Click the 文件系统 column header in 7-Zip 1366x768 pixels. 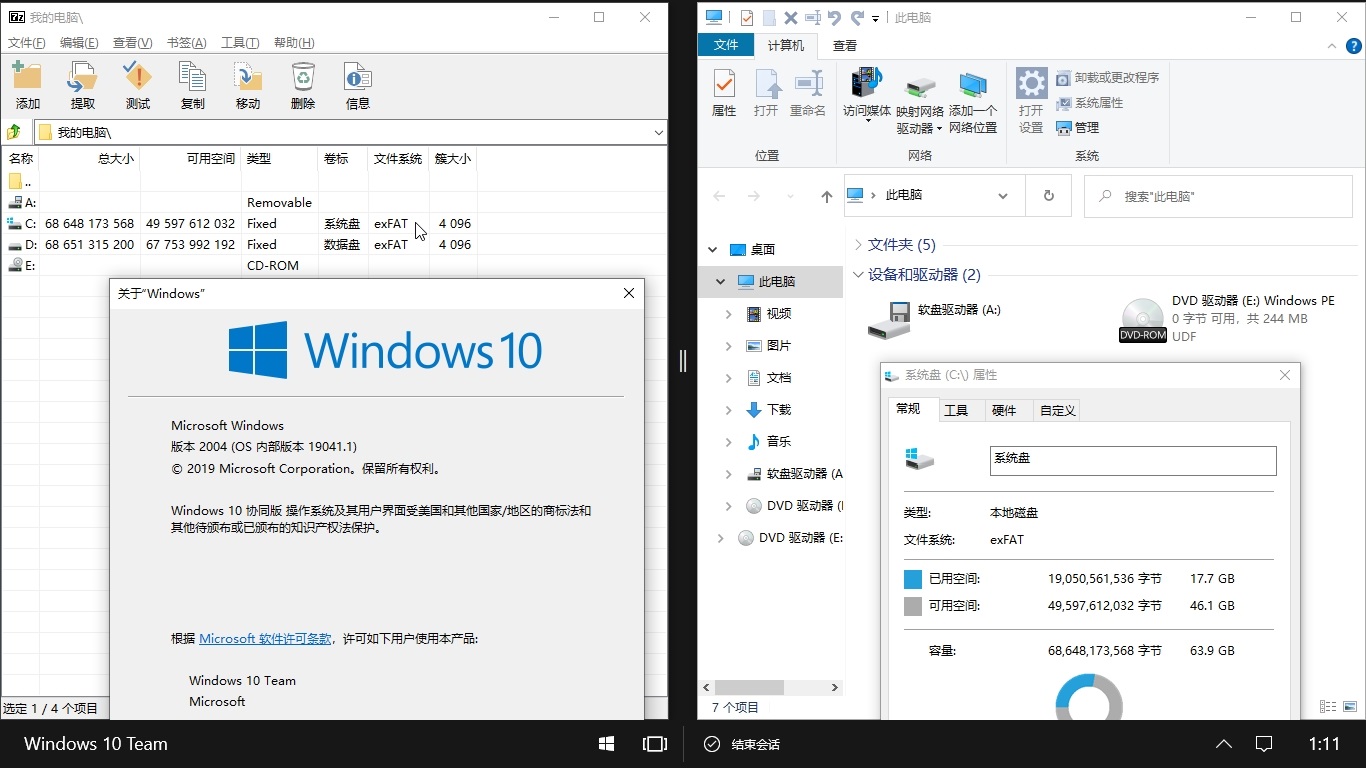(399, 159)
